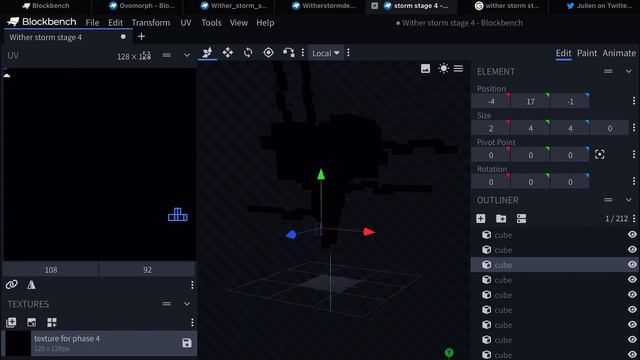This screenshot has height=360, width=640.
Task: Click the Position Y field showing 17
Action: pos(530,101)
